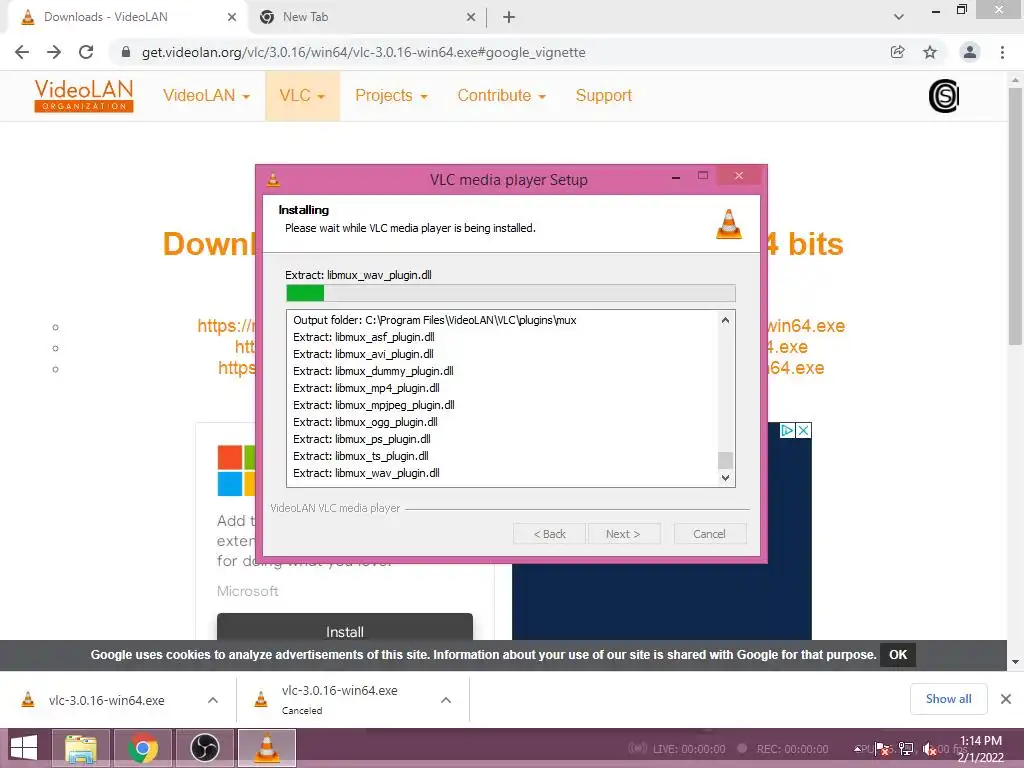Click Show all downloads
This screenshot has width=1024, height=768.
[948, 699]
